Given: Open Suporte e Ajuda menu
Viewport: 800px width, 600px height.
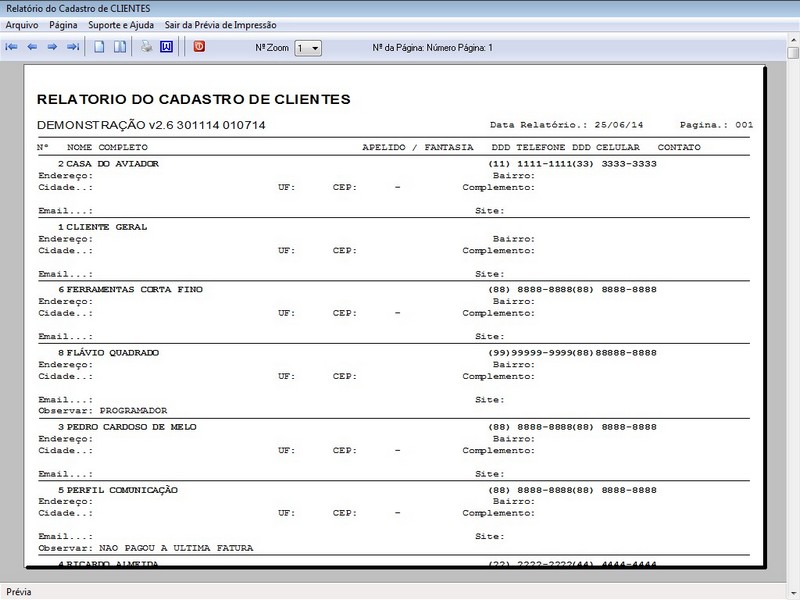Looking at the screenshot, I should [x=122, y=23].
